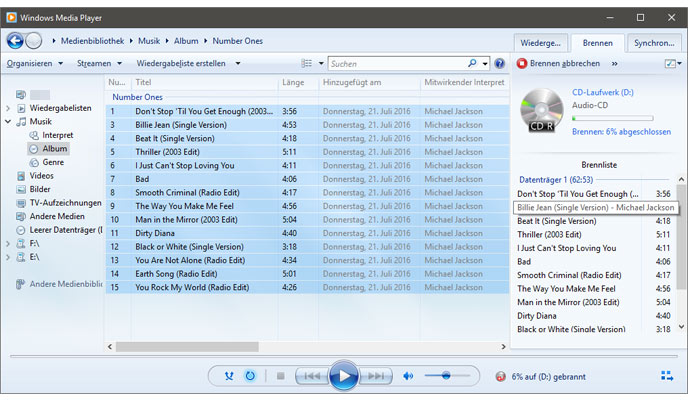Open Wiedergabeliste erstellen menu

[188, 63]
